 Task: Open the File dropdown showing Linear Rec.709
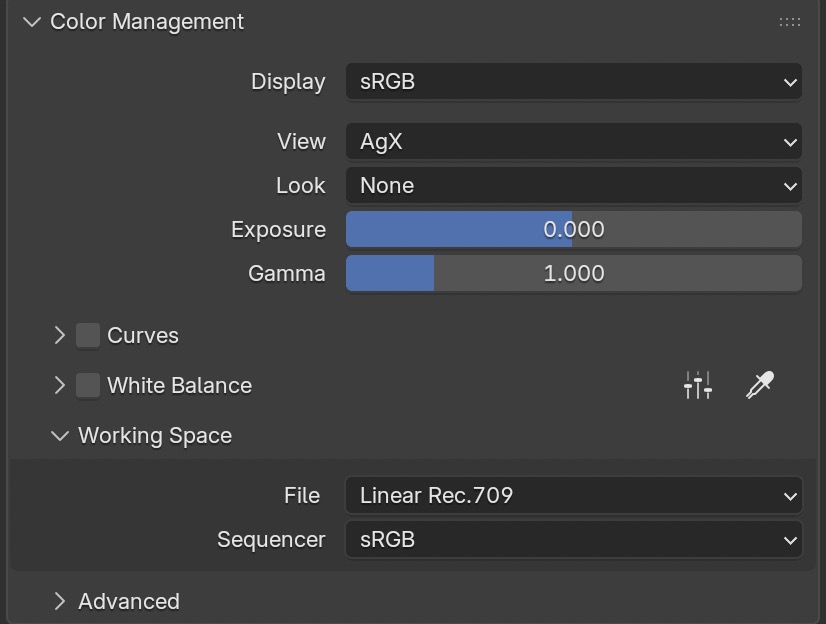(573, 495)
